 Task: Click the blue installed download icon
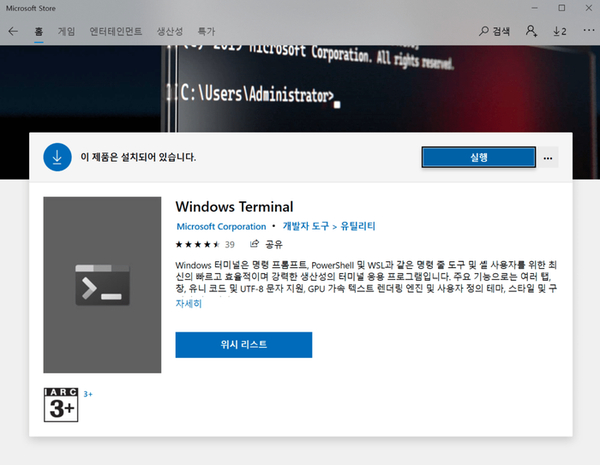click(57, 157)
